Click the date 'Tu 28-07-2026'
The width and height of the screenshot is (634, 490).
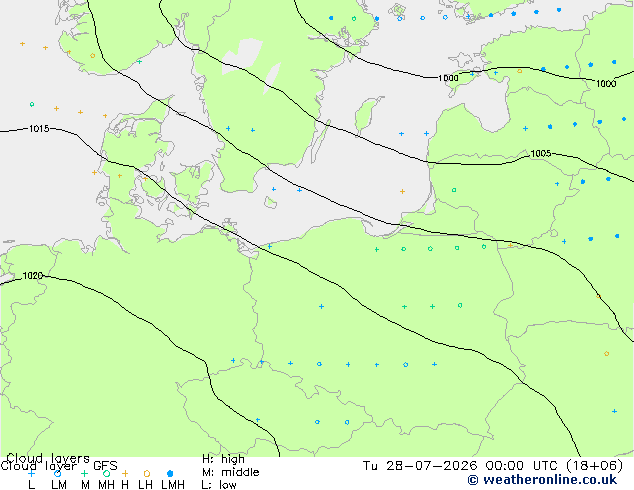[419, 466]
